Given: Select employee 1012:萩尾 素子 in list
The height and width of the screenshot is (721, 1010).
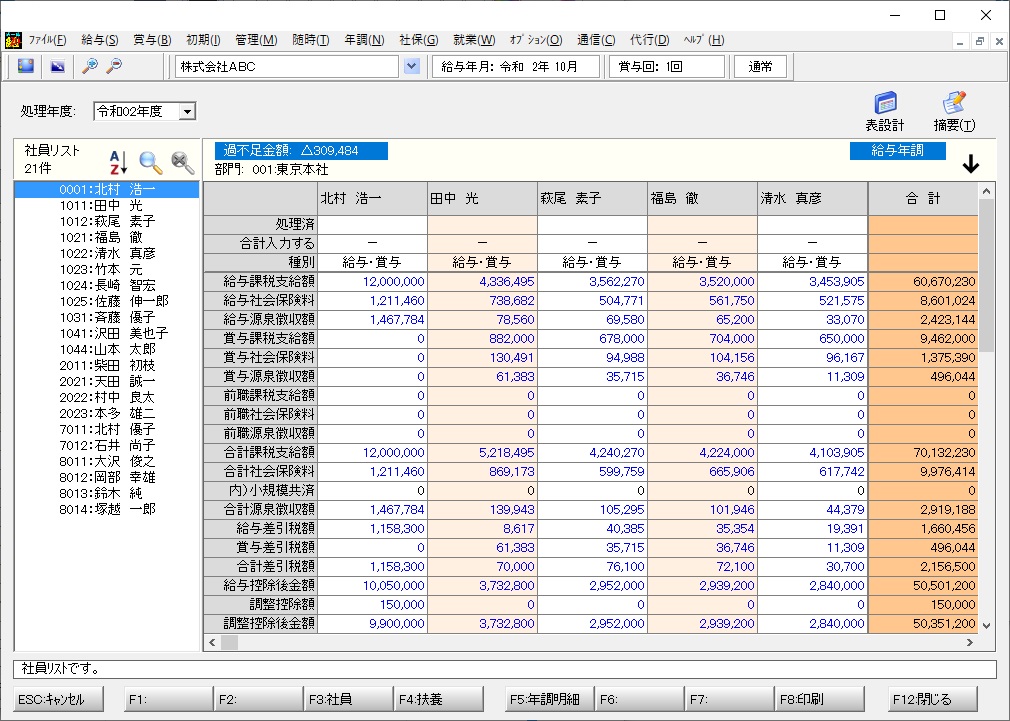Looking at the screenshot, I should point(107,221).
